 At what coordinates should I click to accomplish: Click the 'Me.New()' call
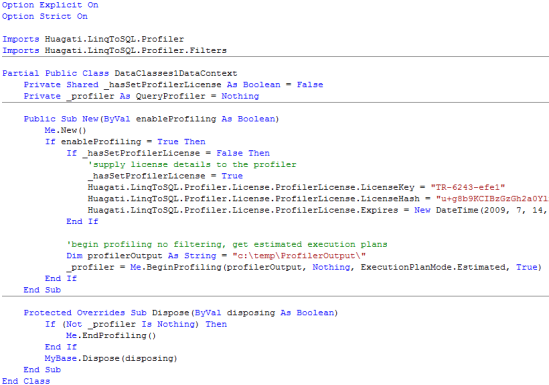coord(65,130)
